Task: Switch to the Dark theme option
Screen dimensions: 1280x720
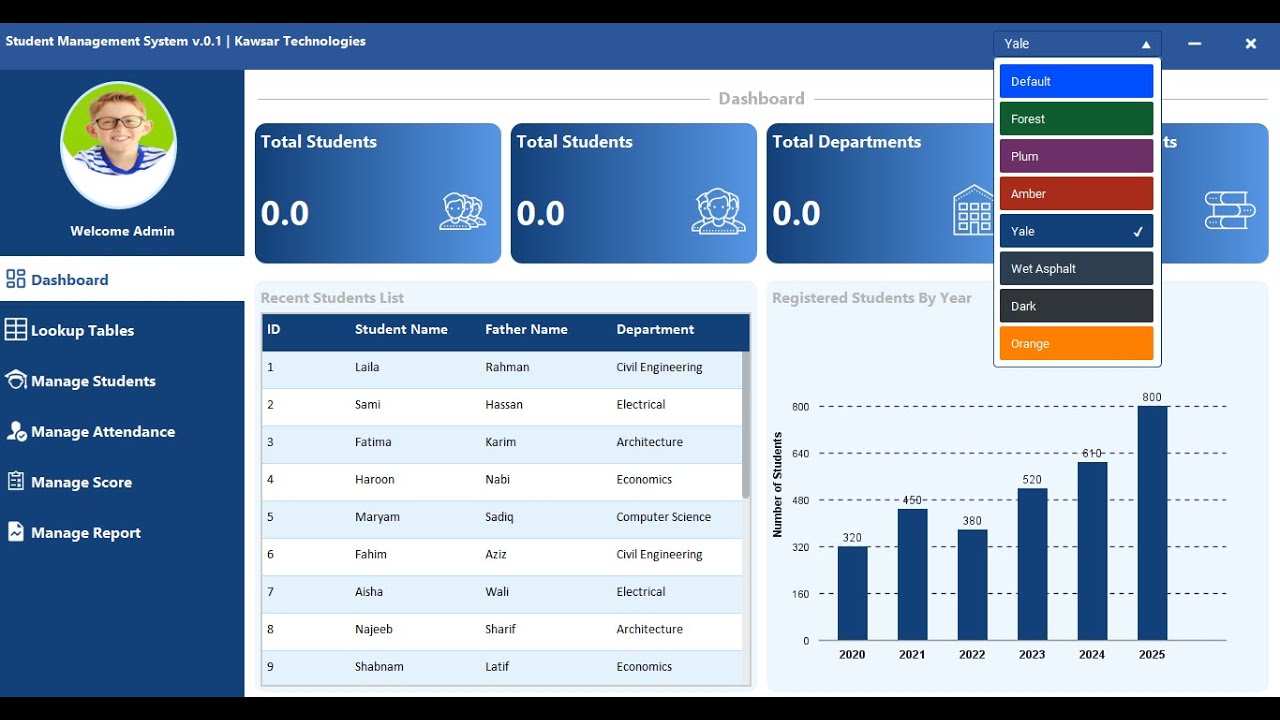Action: pyautogui.click(x=1076, y=306)
